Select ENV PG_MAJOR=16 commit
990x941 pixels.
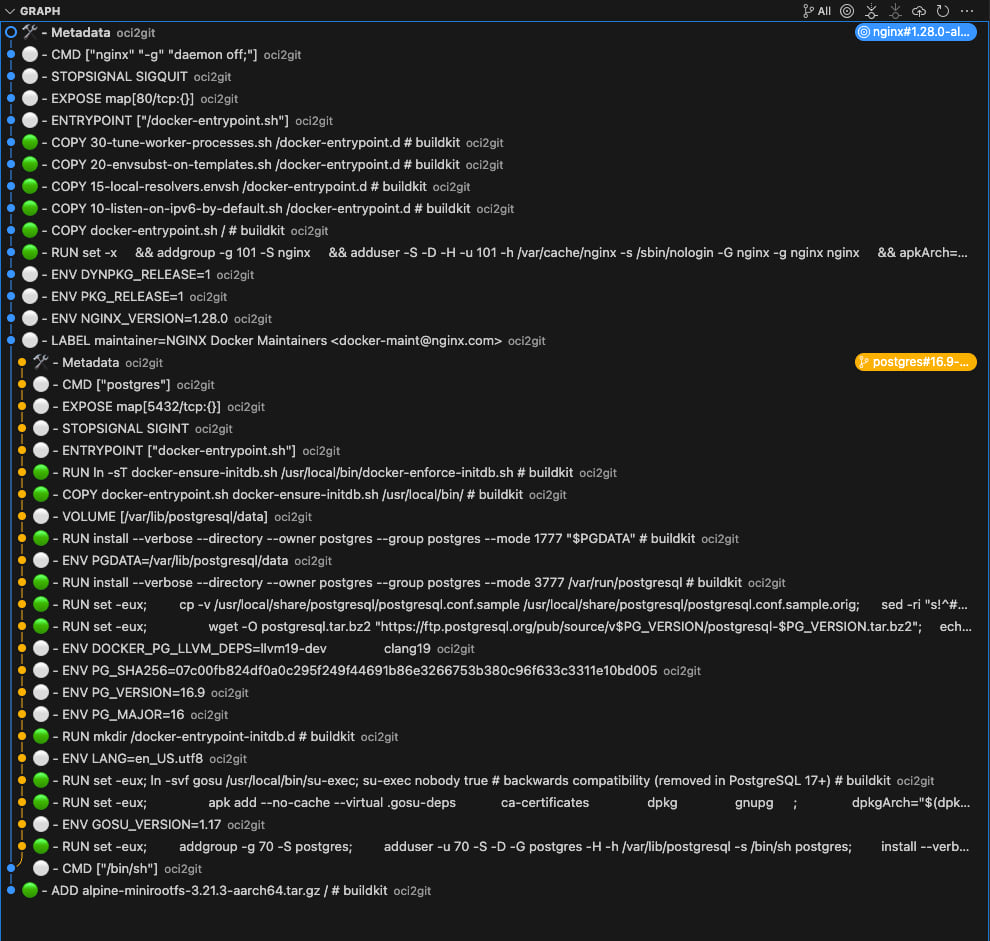[x=495, y=715]
